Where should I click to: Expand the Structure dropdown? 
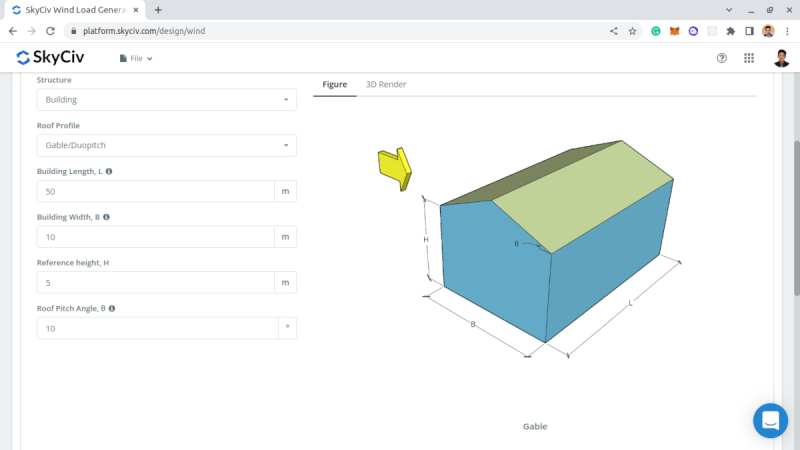167,99
